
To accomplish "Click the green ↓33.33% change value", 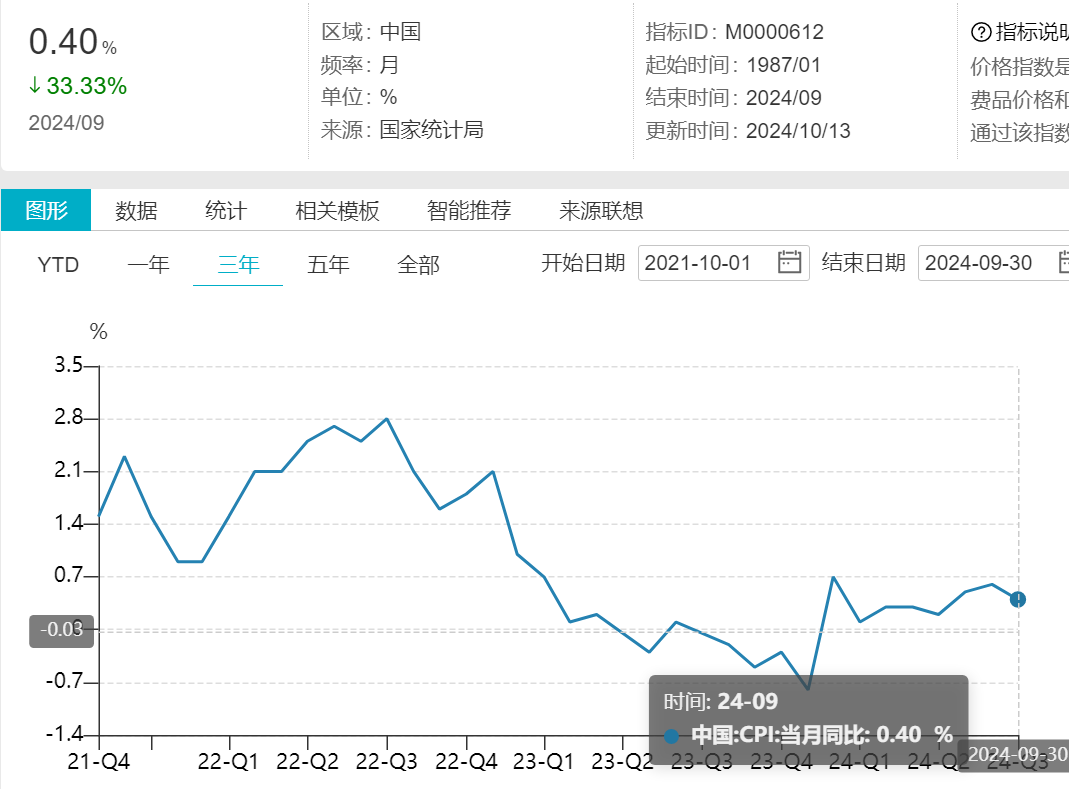I will [x=76, y=86].
